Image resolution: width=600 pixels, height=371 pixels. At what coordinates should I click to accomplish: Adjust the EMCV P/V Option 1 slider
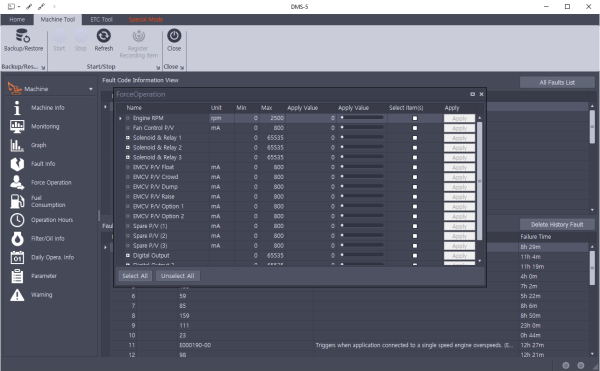[x=362, y=206]
